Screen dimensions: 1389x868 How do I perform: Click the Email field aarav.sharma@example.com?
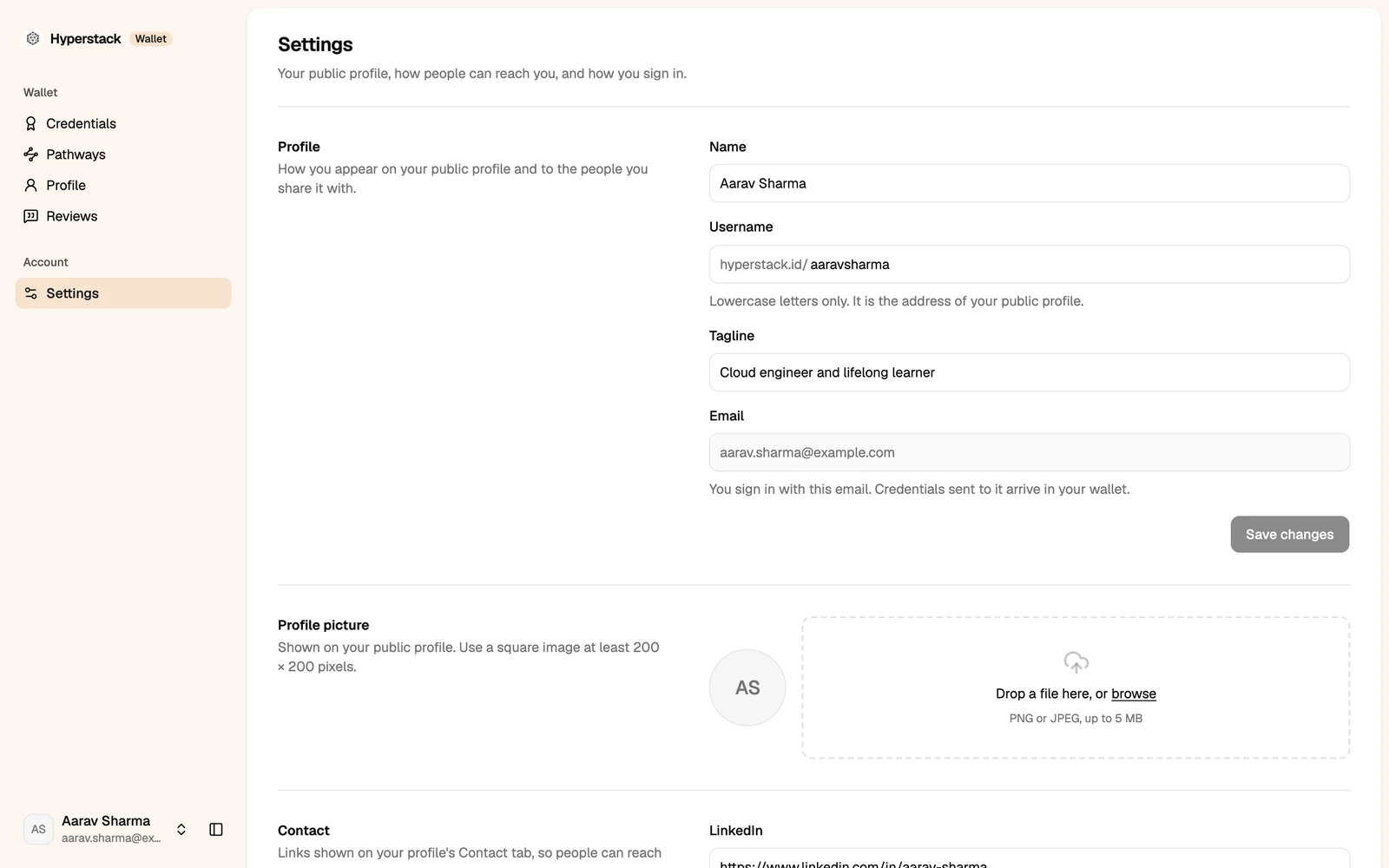[1029, 452]
